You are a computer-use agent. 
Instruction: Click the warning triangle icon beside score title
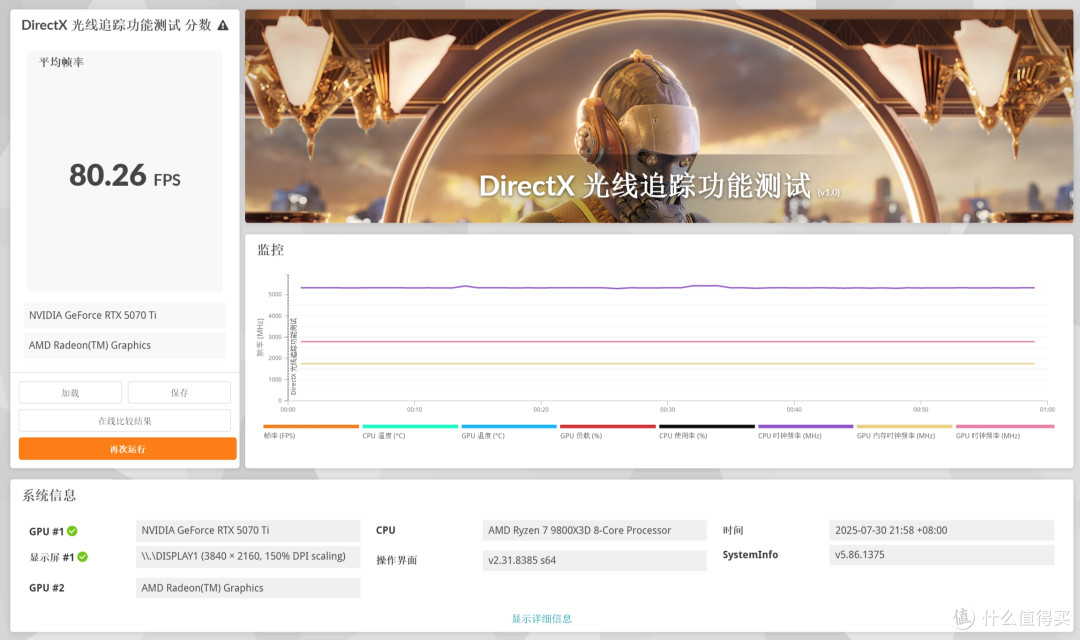tap(222, 25)
